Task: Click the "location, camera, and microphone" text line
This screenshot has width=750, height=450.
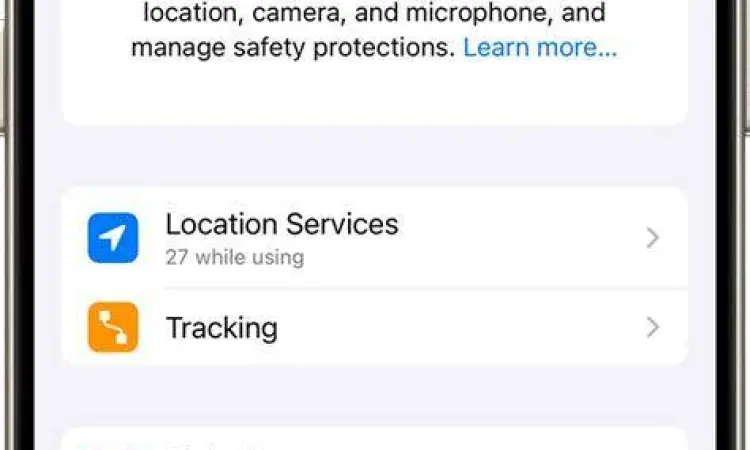Action: click(374, 15)
